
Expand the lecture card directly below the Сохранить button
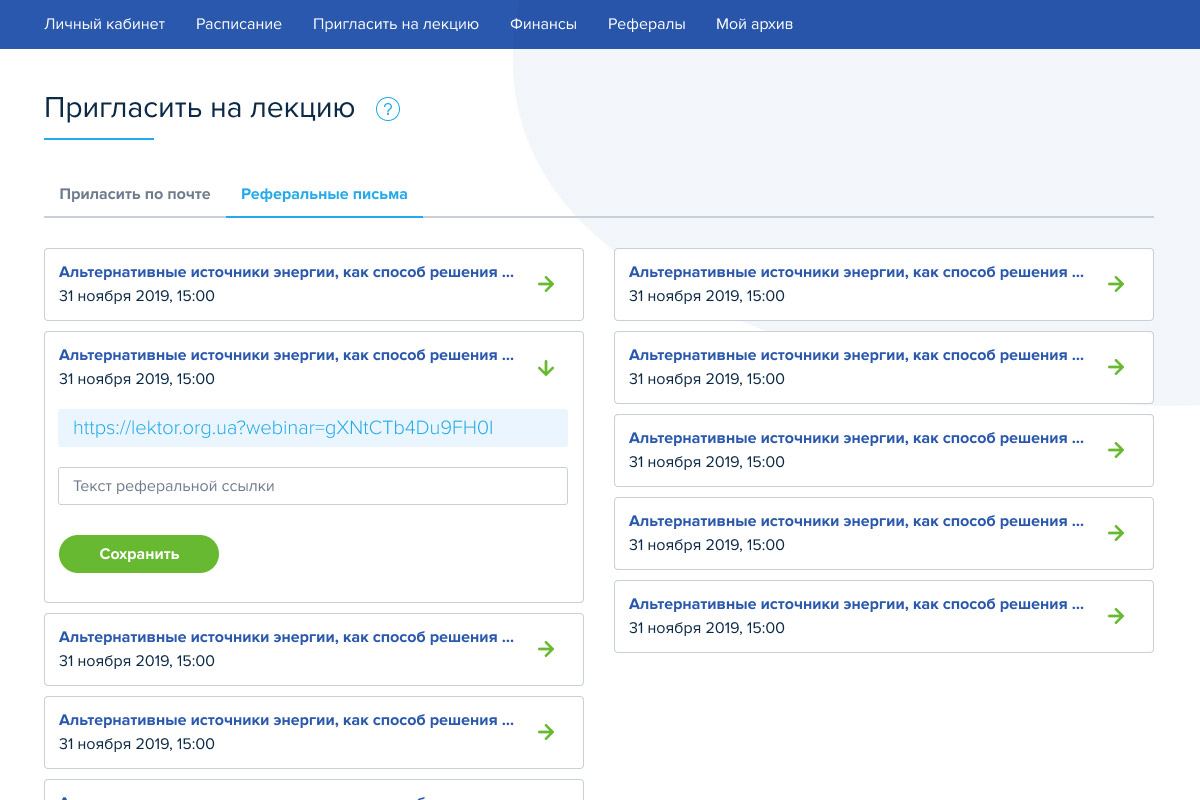546,649
